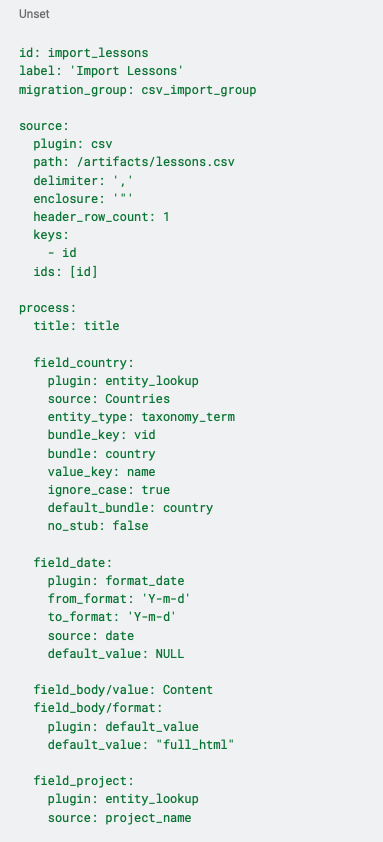Click the id: import_lessons line
This screenshot has width=383, height=842.
(84, 53)
